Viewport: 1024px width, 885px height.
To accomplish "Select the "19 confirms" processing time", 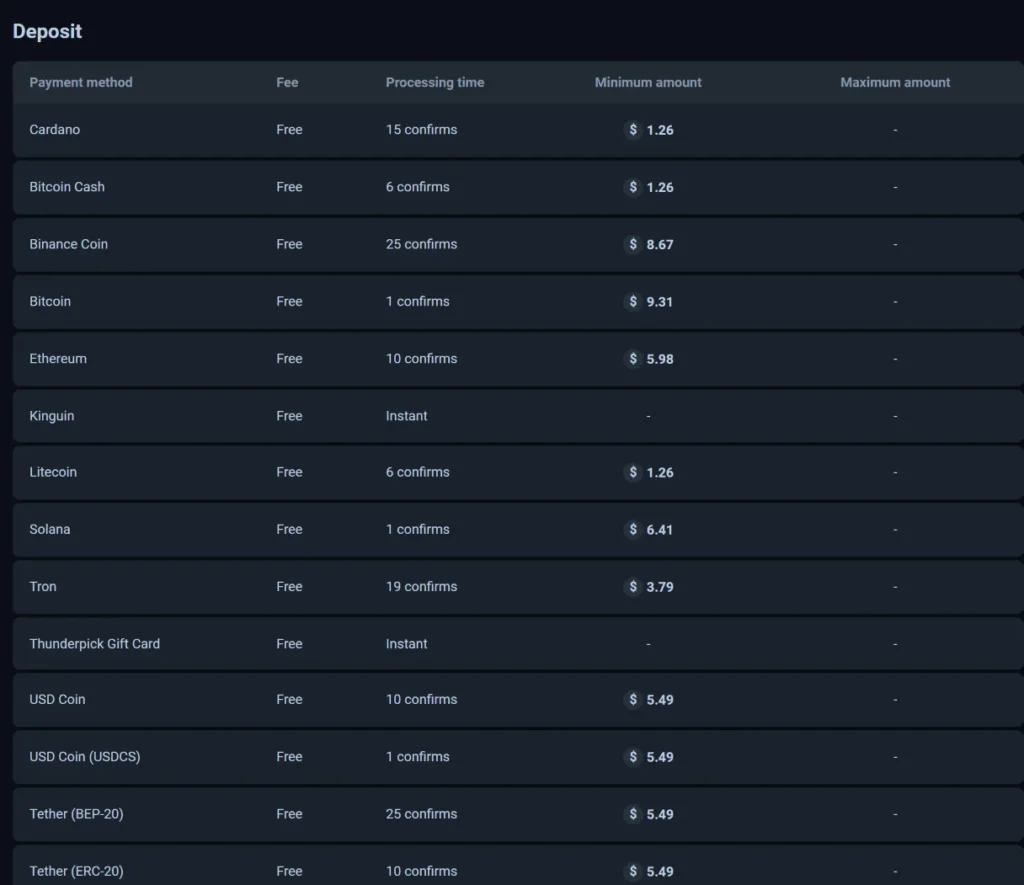I will pyautogui.click(x=421, y=587).
